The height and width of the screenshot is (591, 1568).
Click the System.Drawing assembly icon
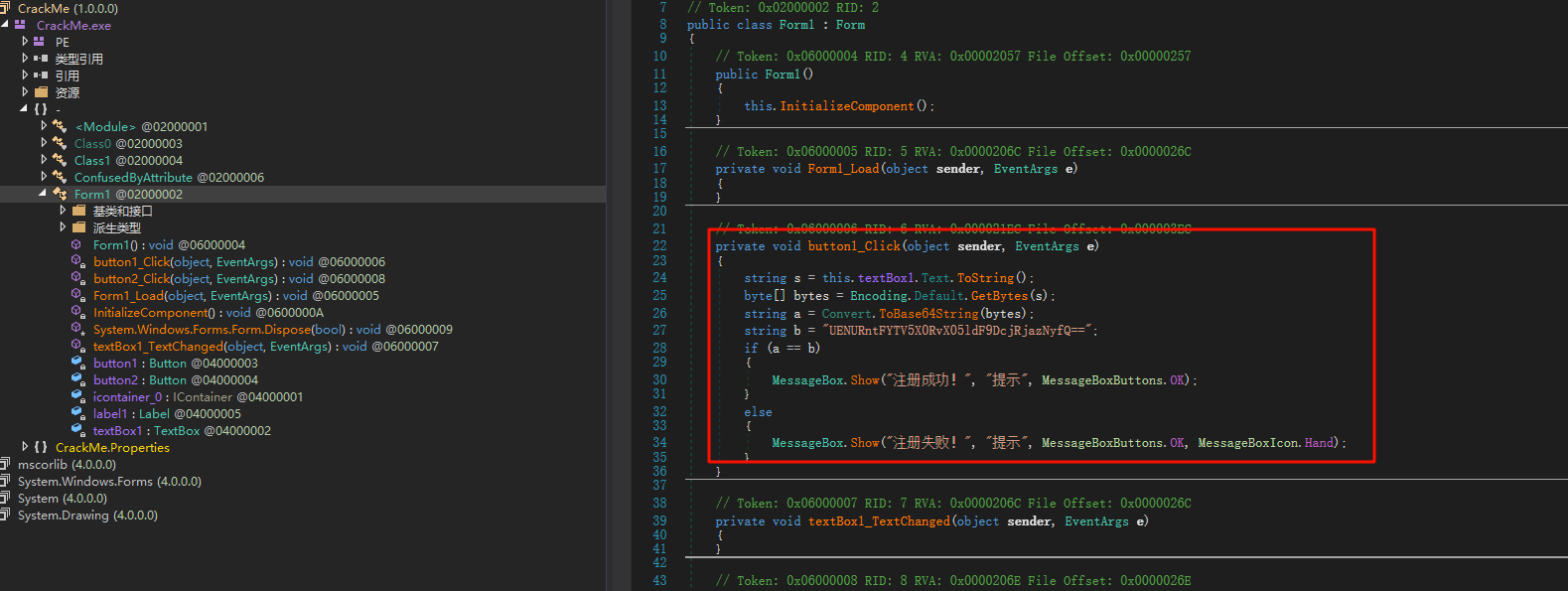pos(5,515)
